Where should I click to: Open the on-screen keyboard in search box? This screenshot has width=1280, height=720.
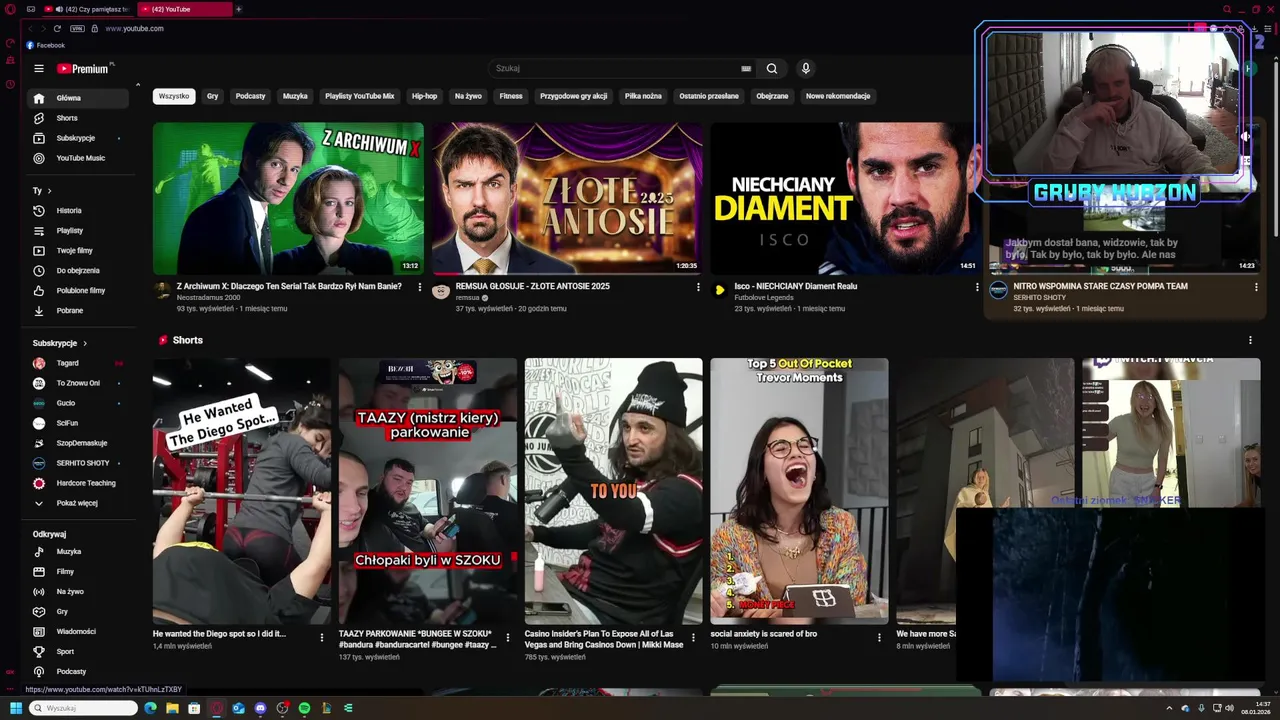pos(746,69)
